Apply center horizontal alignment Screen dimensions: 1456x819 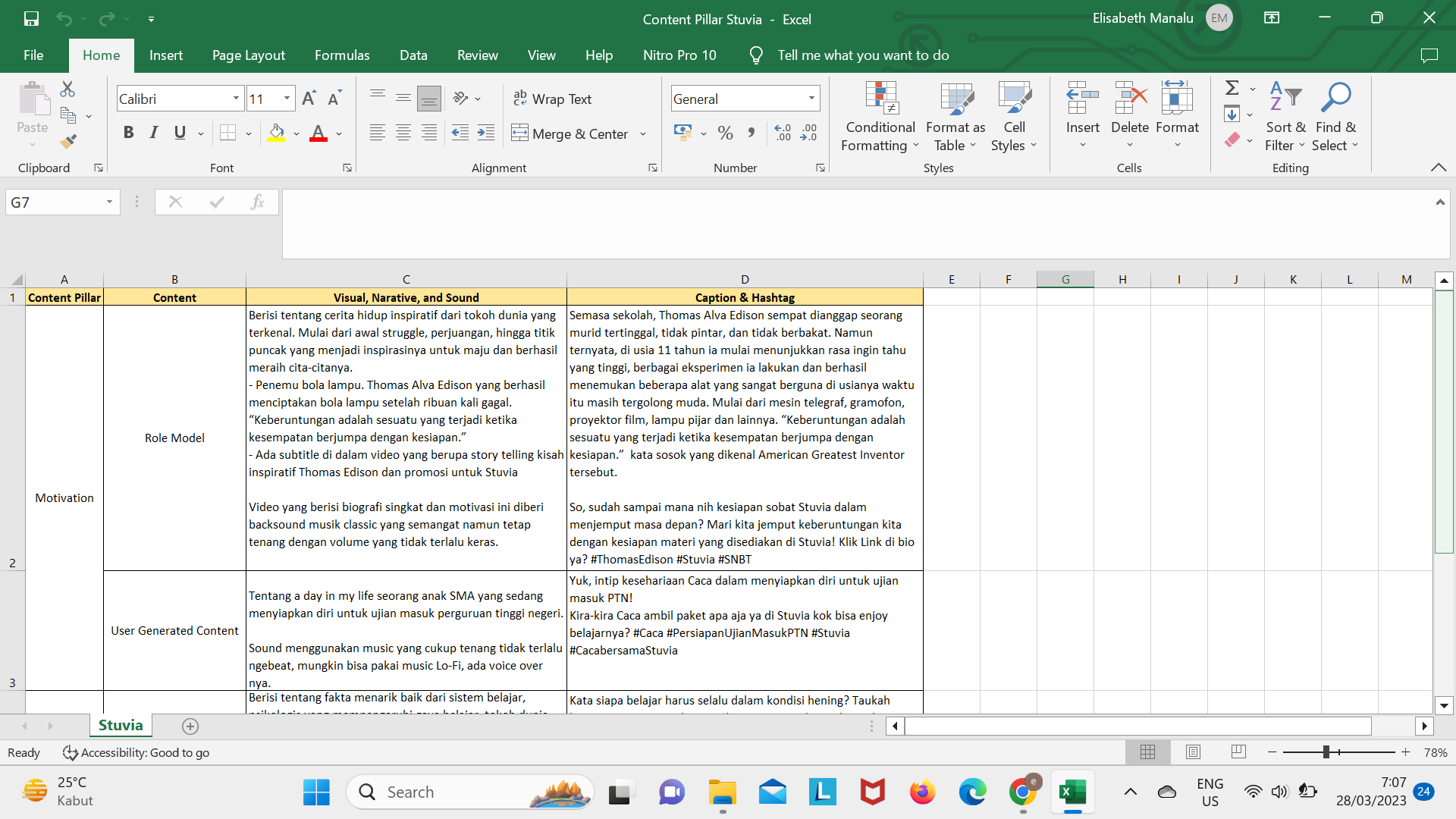pos(403,133)
